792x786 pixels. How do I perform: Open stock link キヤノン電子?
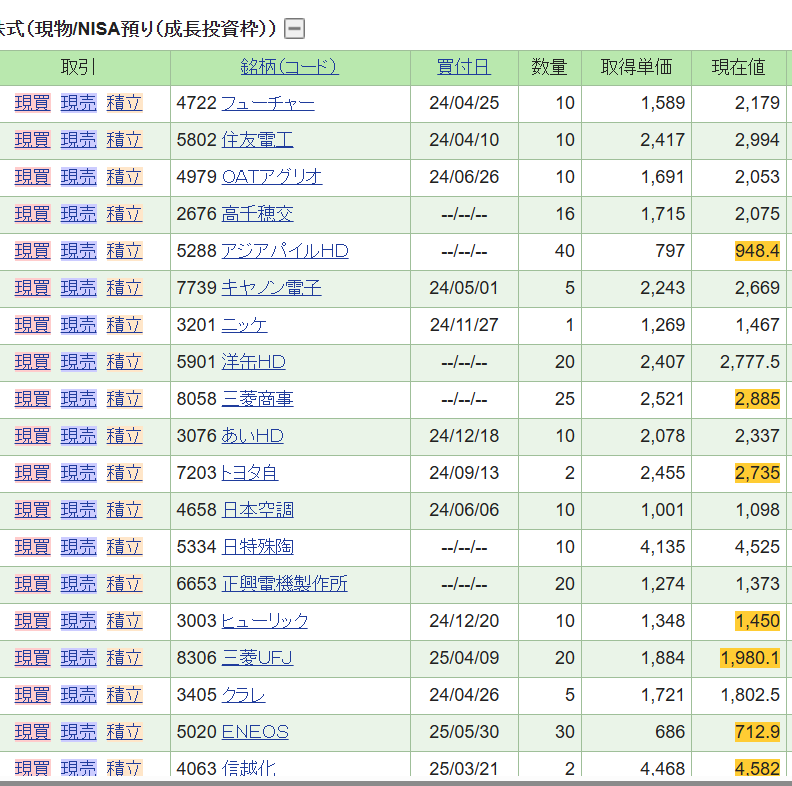(x=272, y=288)
